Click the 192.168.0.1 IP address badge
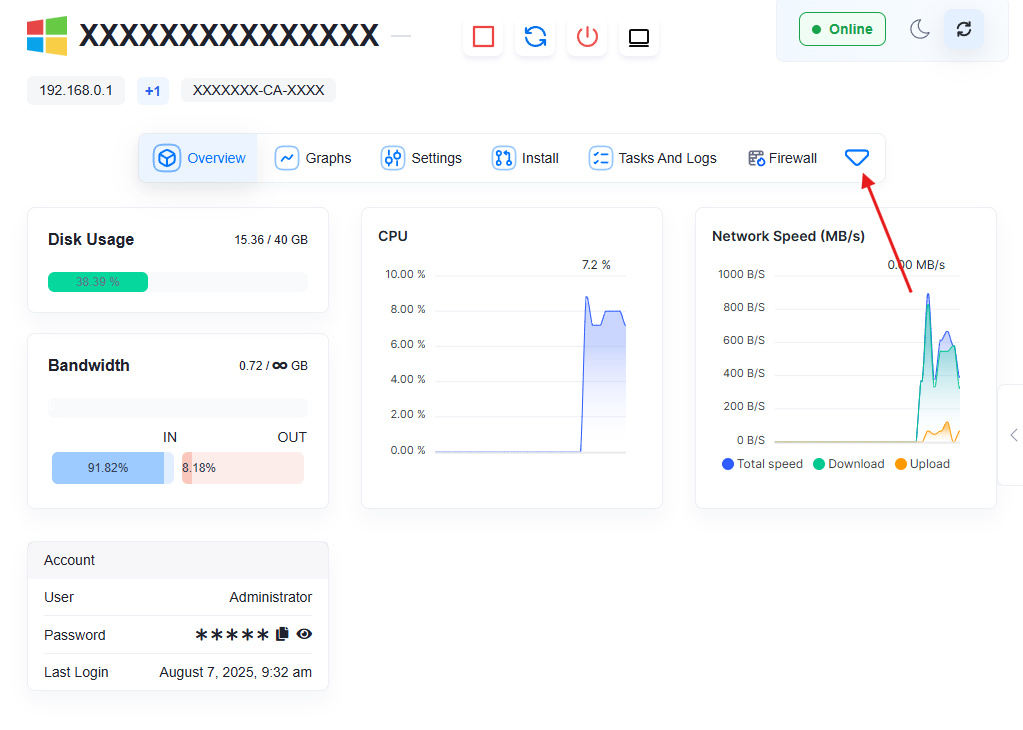 pyautogui.click(x=76, y=90)
